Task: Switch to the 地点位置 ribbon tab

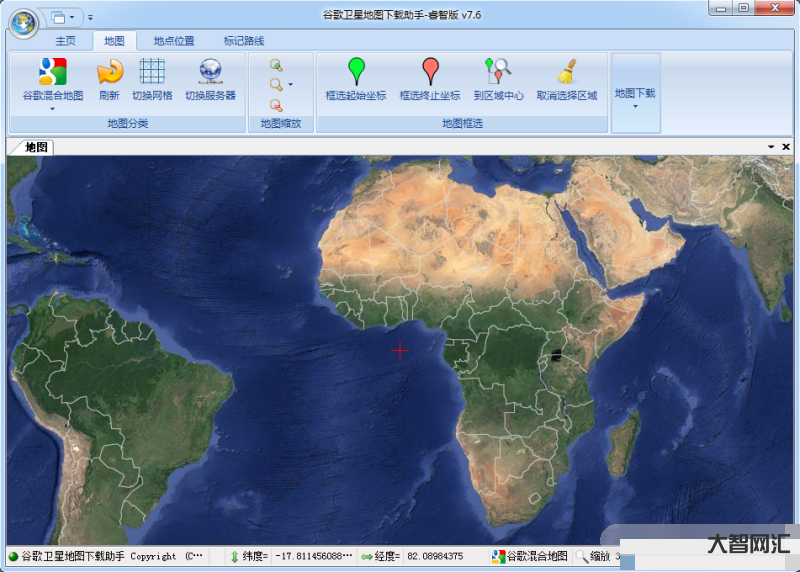Action: pyautogui.click(x=174, y=41)
